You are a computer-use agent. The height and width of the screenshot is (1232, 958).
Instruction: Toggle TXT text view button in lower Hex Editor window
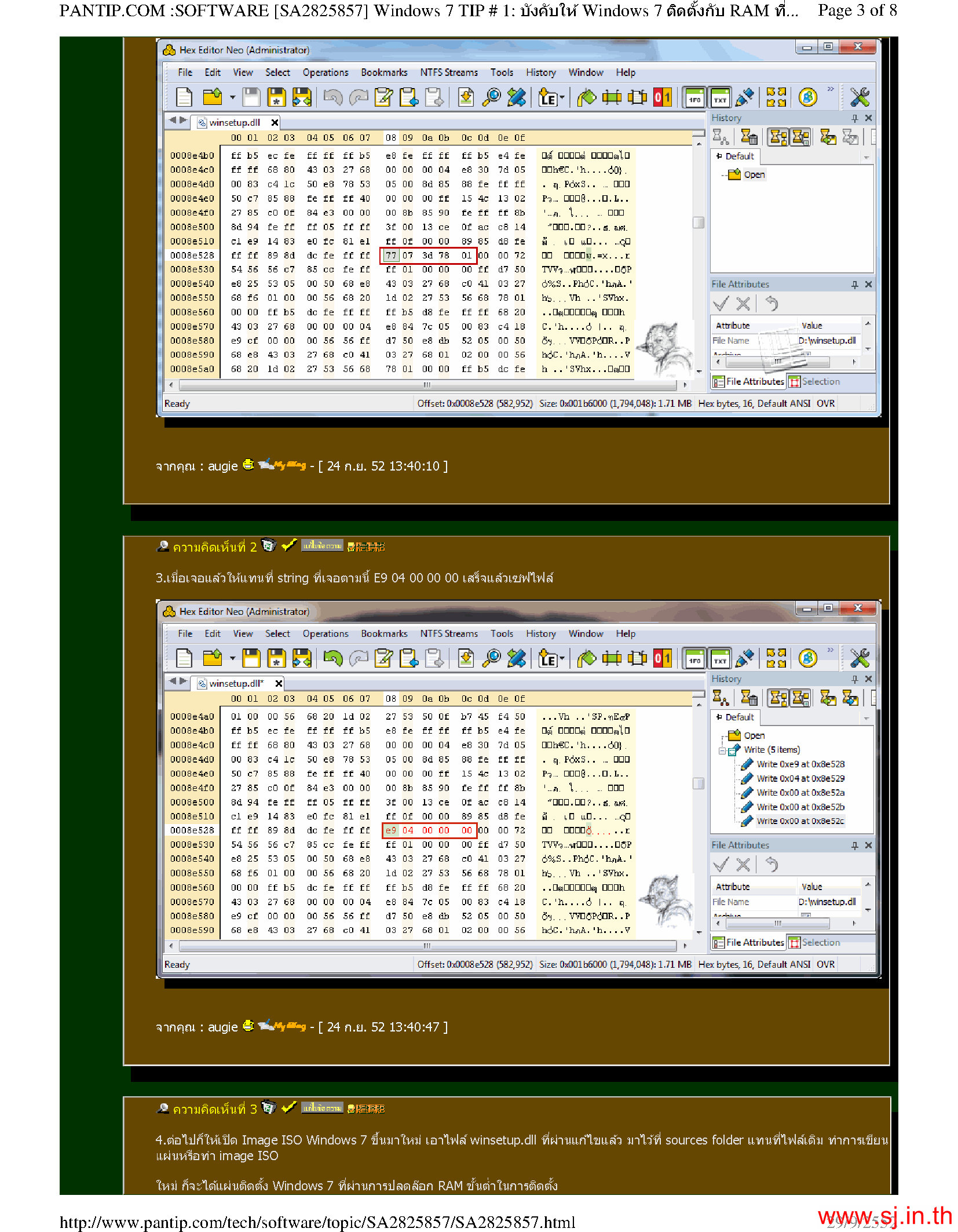click(720, 658)
